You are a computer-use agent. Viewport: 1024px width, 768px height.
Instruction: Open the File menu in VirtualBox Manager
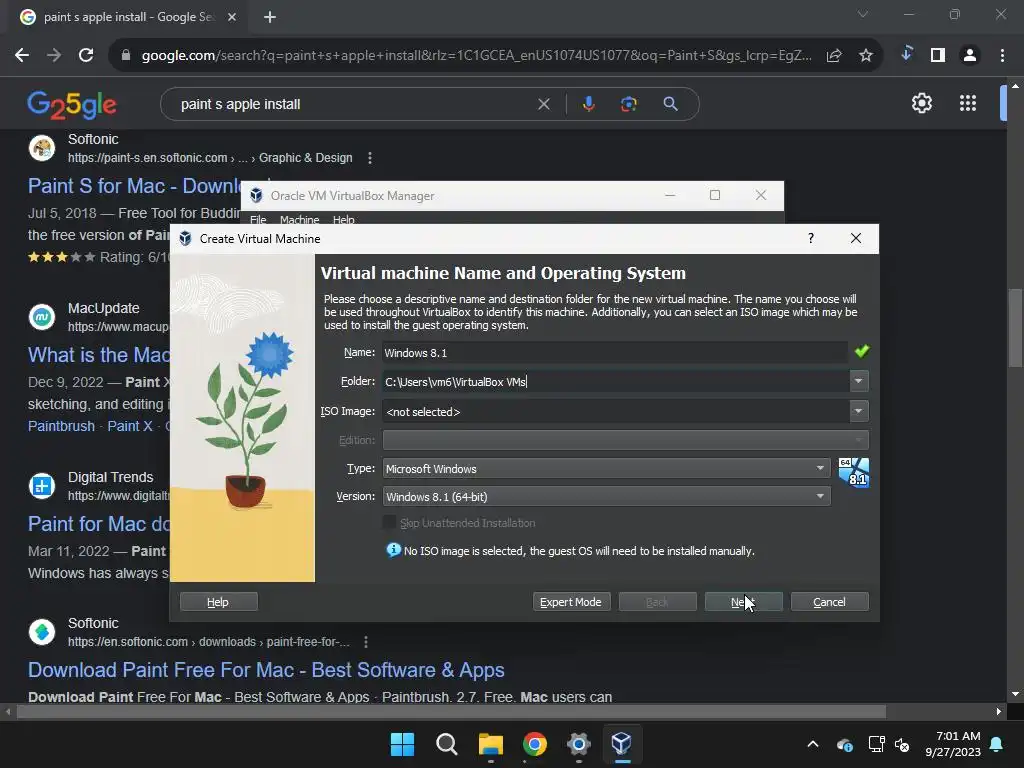click(x=258, y=219)
